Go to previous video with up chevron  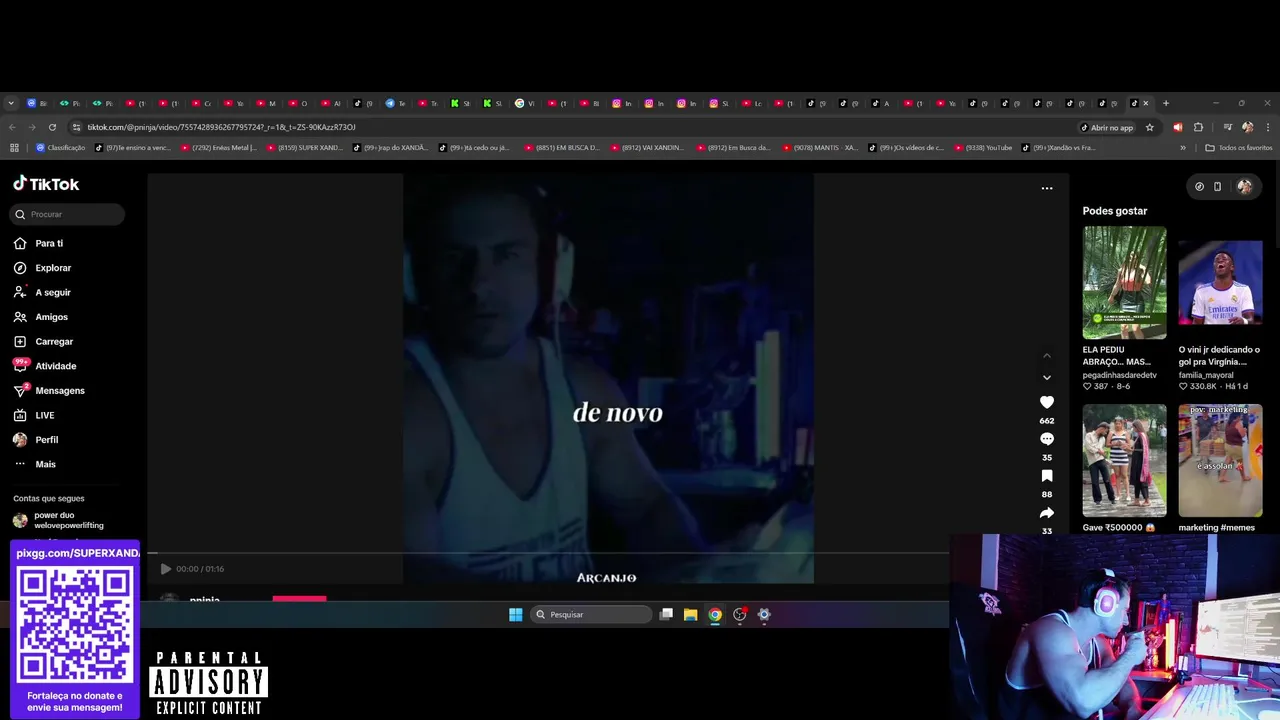pos(1047,356)
